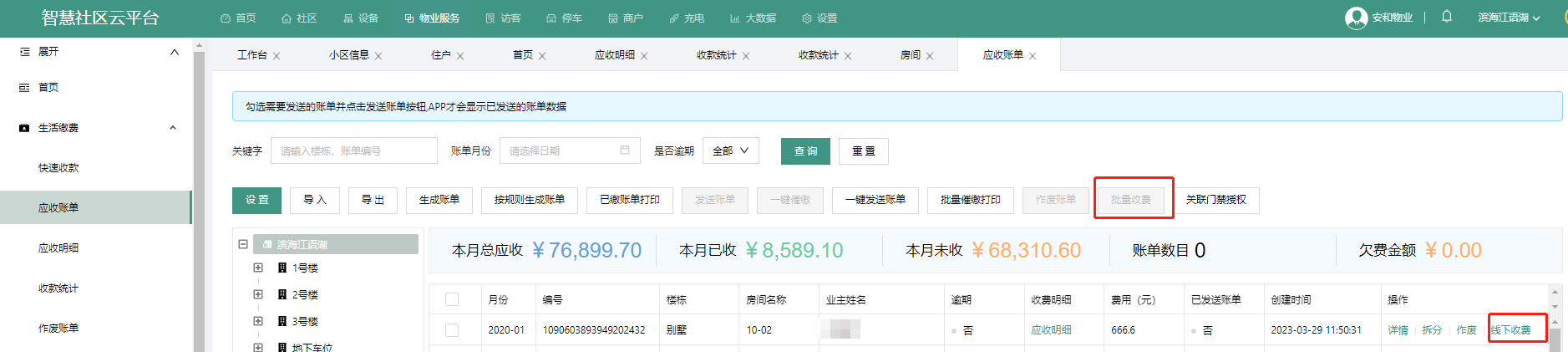Click the 关键字 search input field
1568x352 pixels.
353,151
